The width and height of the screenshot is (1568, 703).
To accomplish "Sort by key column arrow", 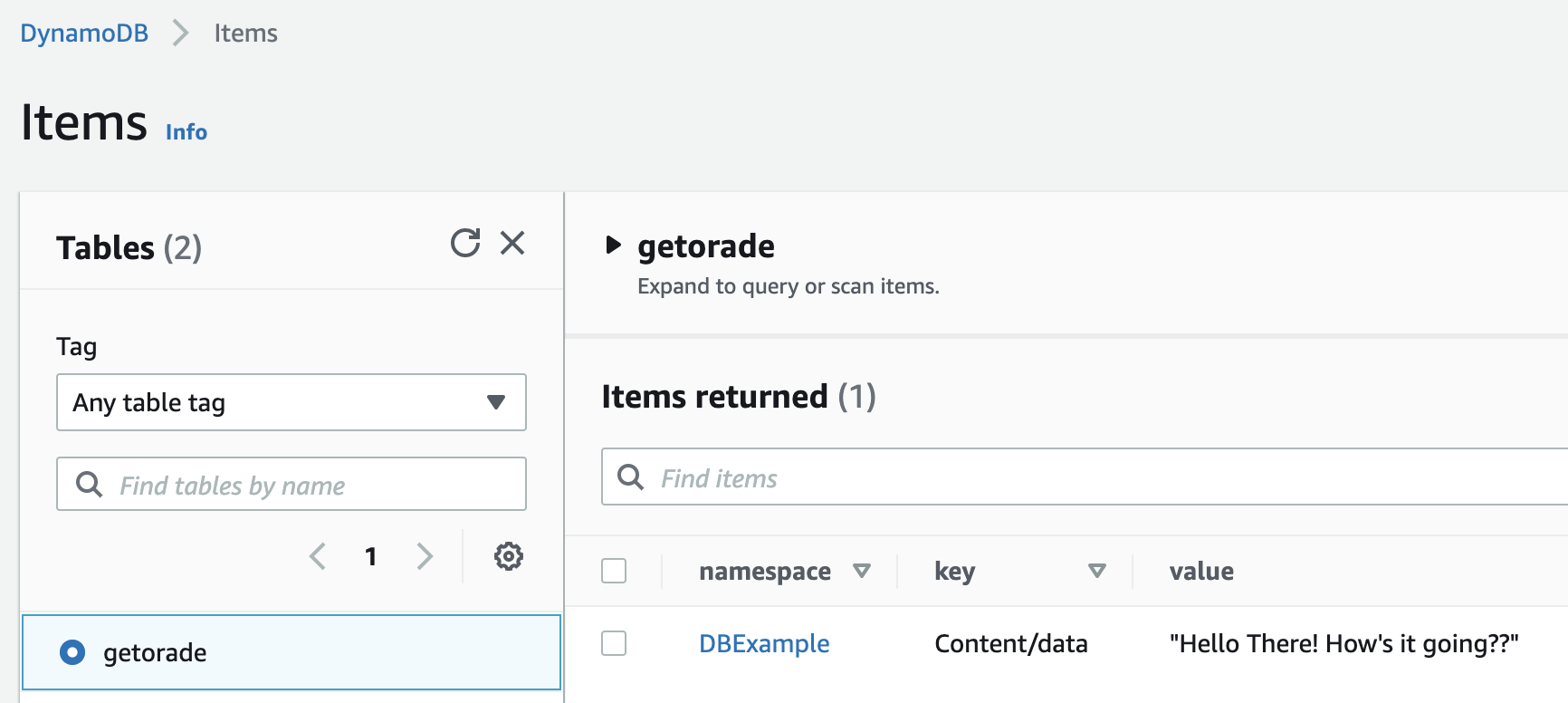I will pyautogui.click(x=1097, y=571).
